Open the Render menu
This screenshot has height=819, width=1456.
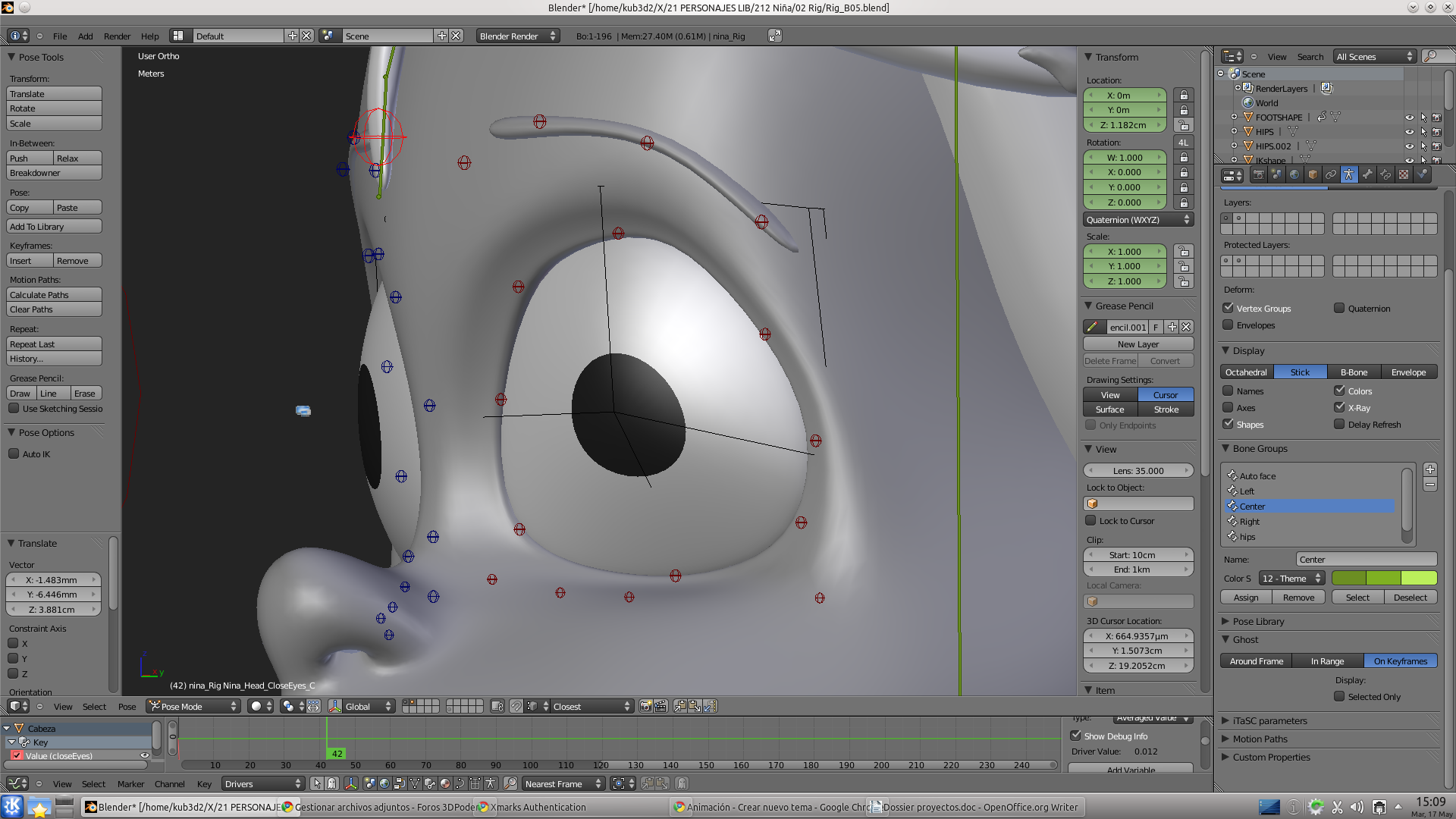pyautogui.click(x=117, y=36)
